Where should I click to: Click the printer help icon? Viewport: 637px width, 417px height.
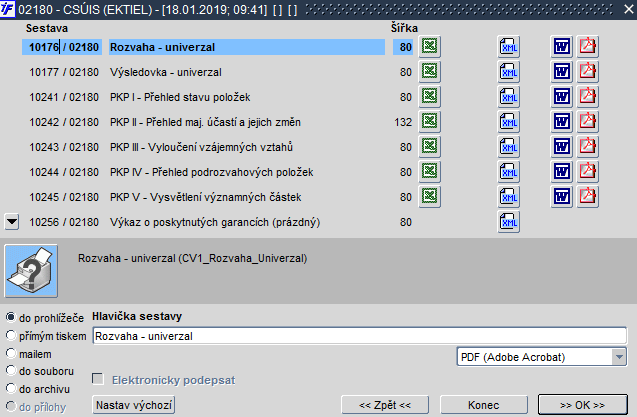(31, 271)
